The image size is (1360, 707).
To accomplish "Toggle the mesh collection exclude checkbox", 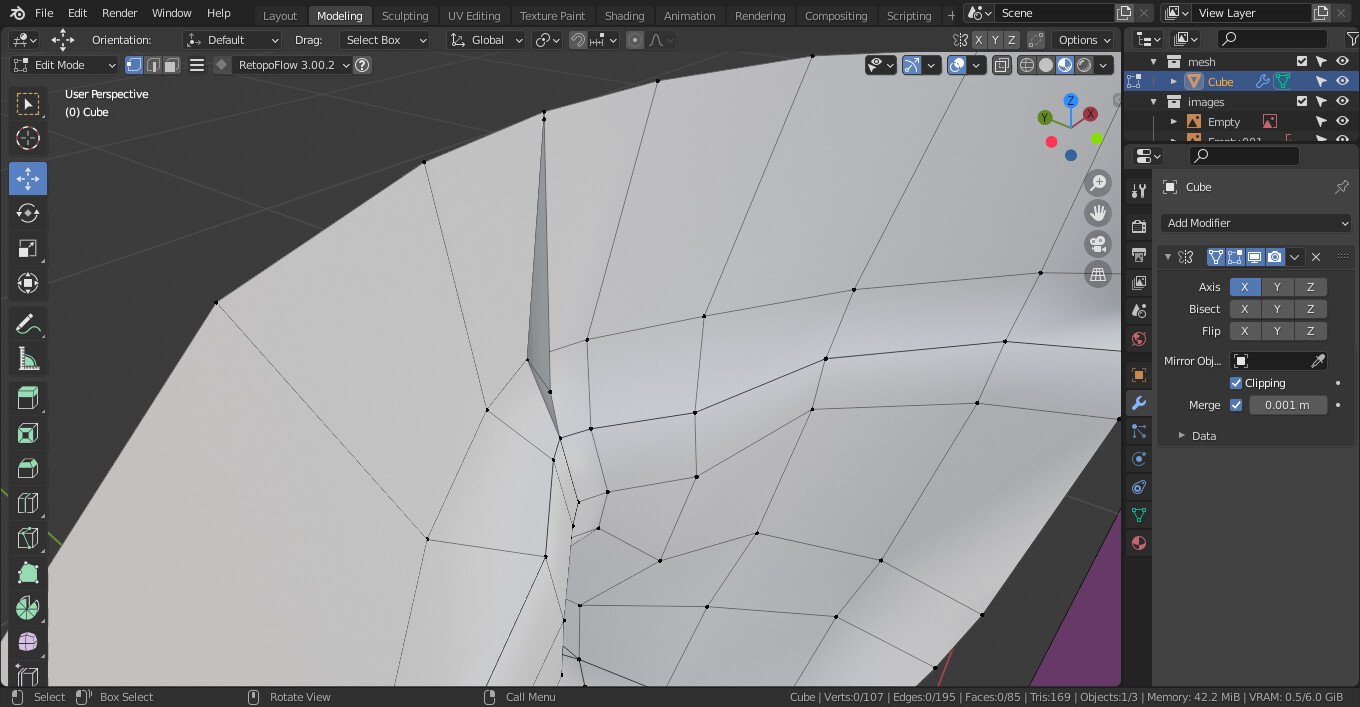I will point(1302,62).
